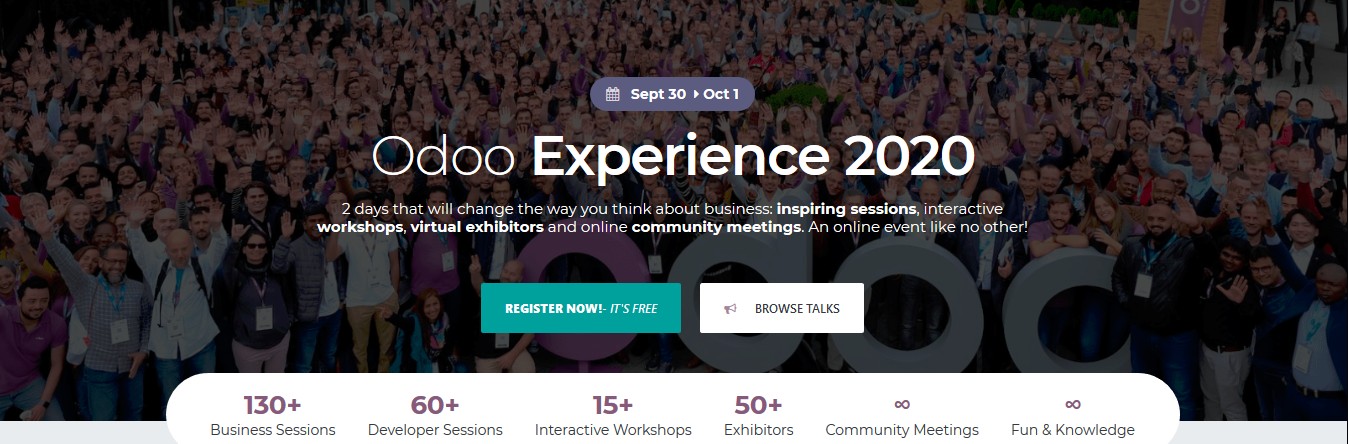The width and height of the screenshot is (1348, 444).
Task: Select the Developer Sessions label
Action: pos(435,430)
